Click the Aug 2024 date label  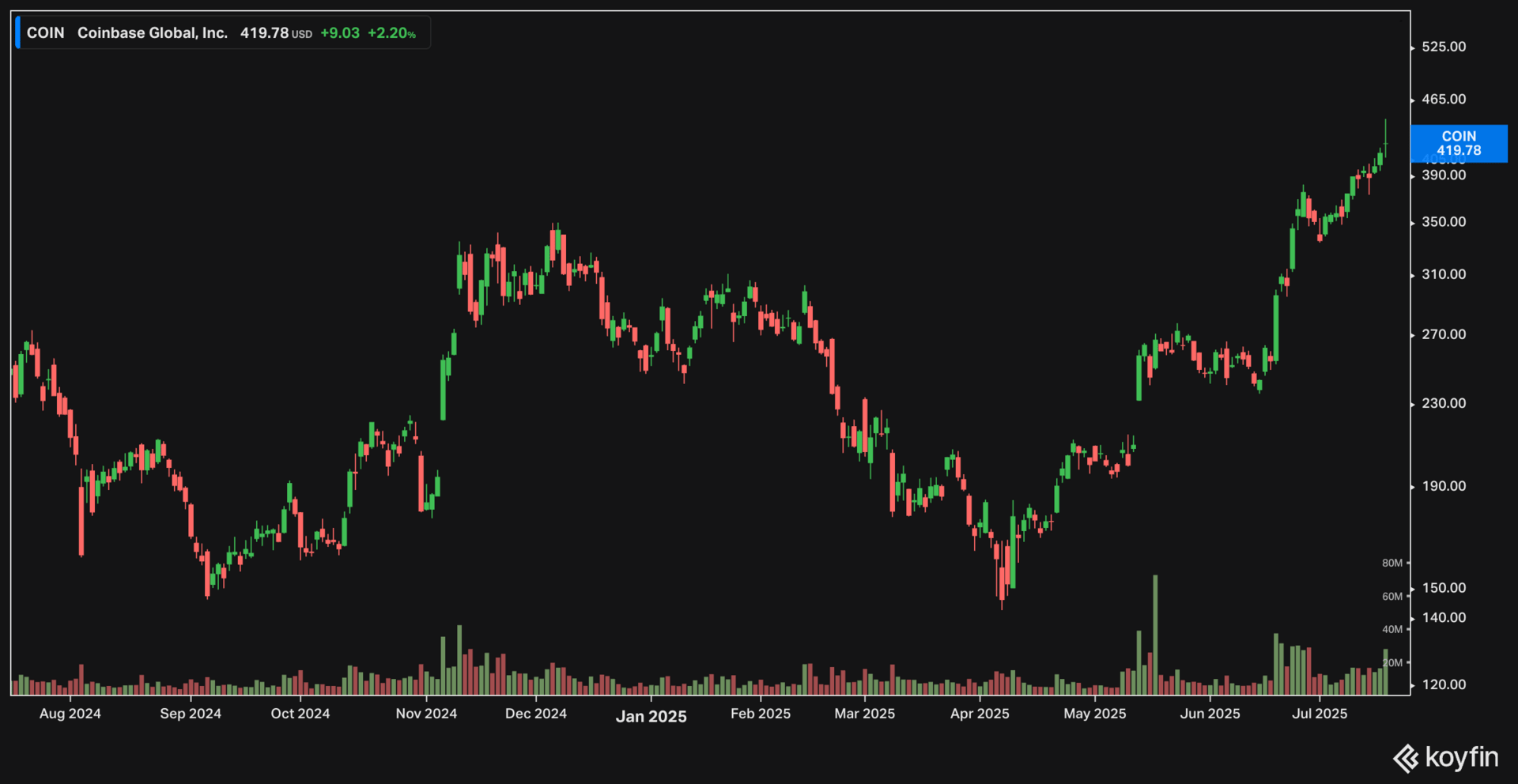pyautogui.click(x=70, y=714)
